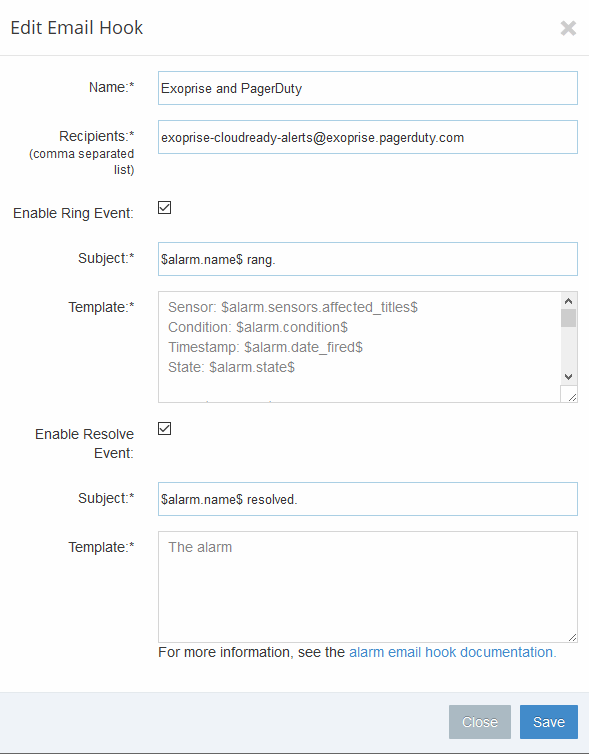589x754 pixels.
Task: Click the Enable Resolve Event label
Action: (84, 443)
